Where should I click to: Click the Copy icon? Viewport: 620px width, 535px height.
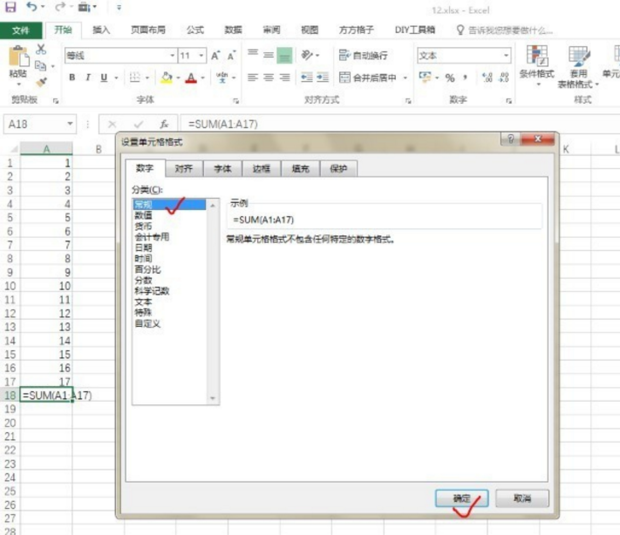(x=40, y=66)
